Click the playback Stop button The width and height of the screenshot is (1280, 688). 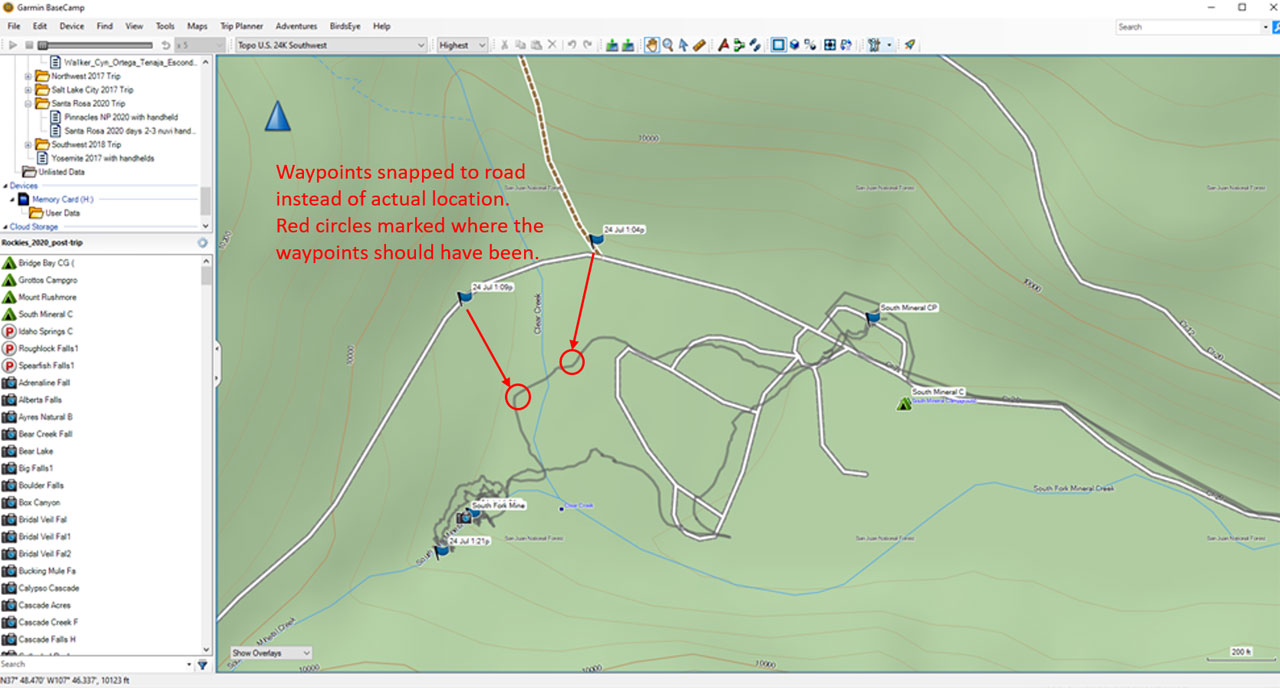(29, 45)
